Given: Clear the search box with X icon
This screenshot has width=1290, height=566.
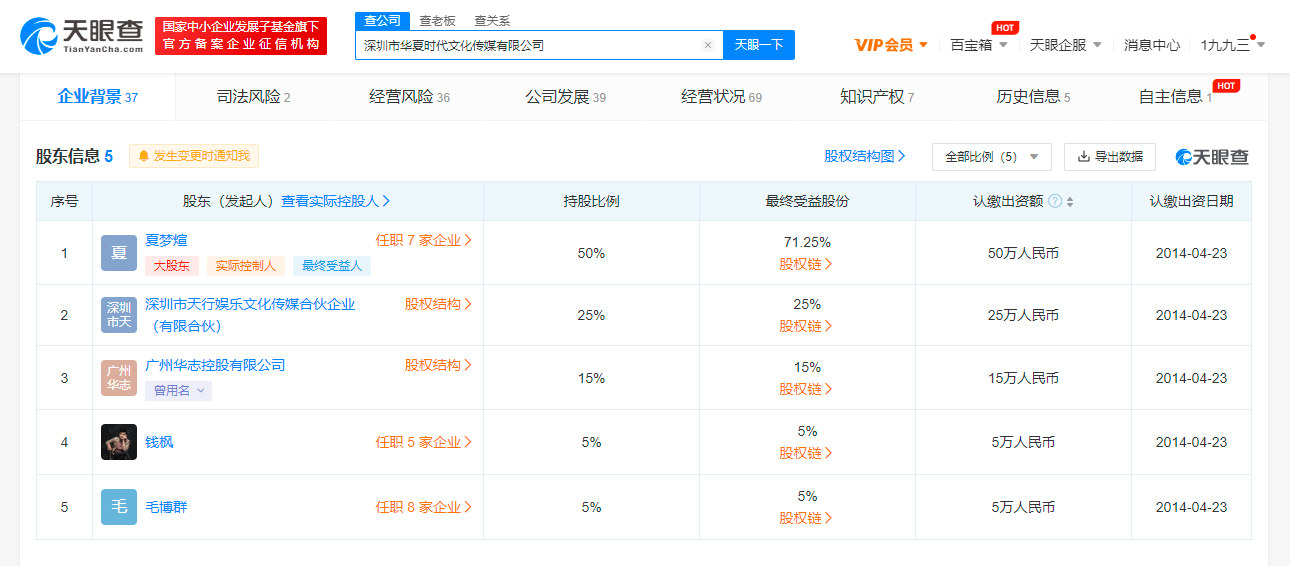Looking at the screenshot, I should coord(708,45).
